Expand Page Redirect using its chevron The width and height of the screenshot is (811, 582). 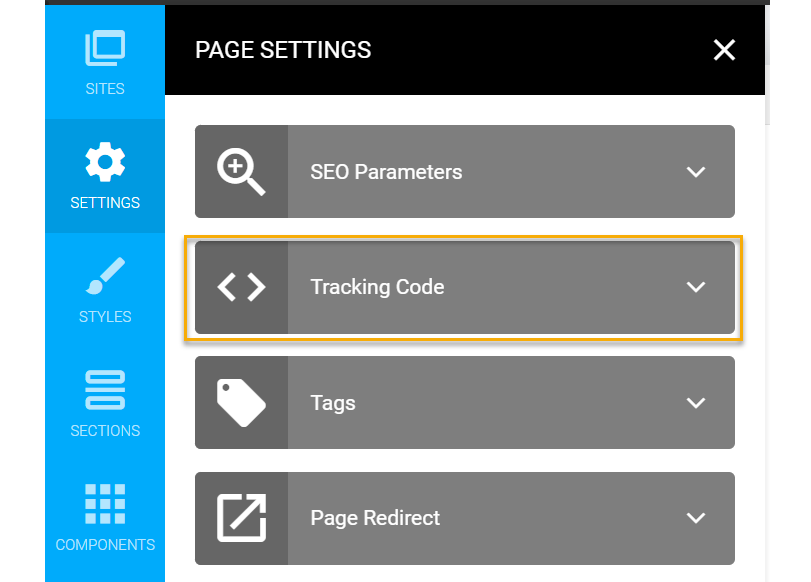[x=696, y=518]
